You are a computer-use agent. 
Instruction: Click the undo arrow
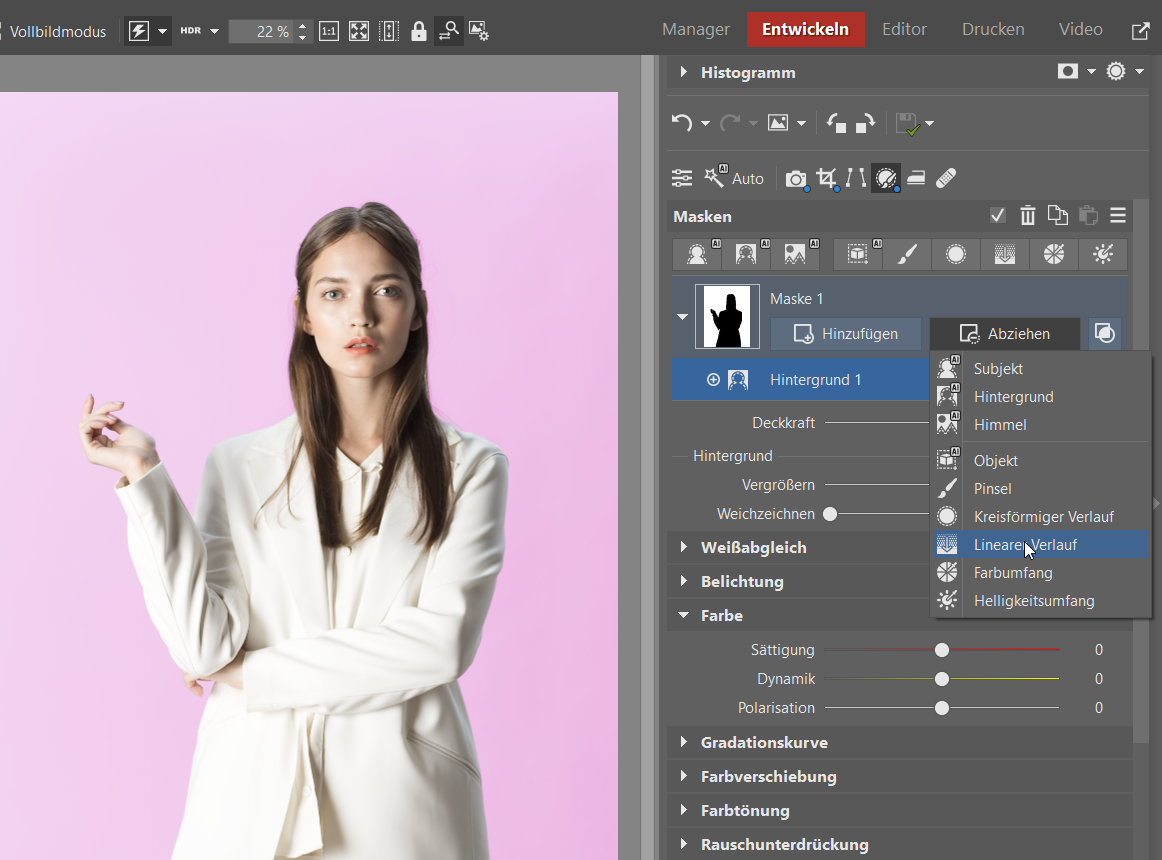point(682,123)
